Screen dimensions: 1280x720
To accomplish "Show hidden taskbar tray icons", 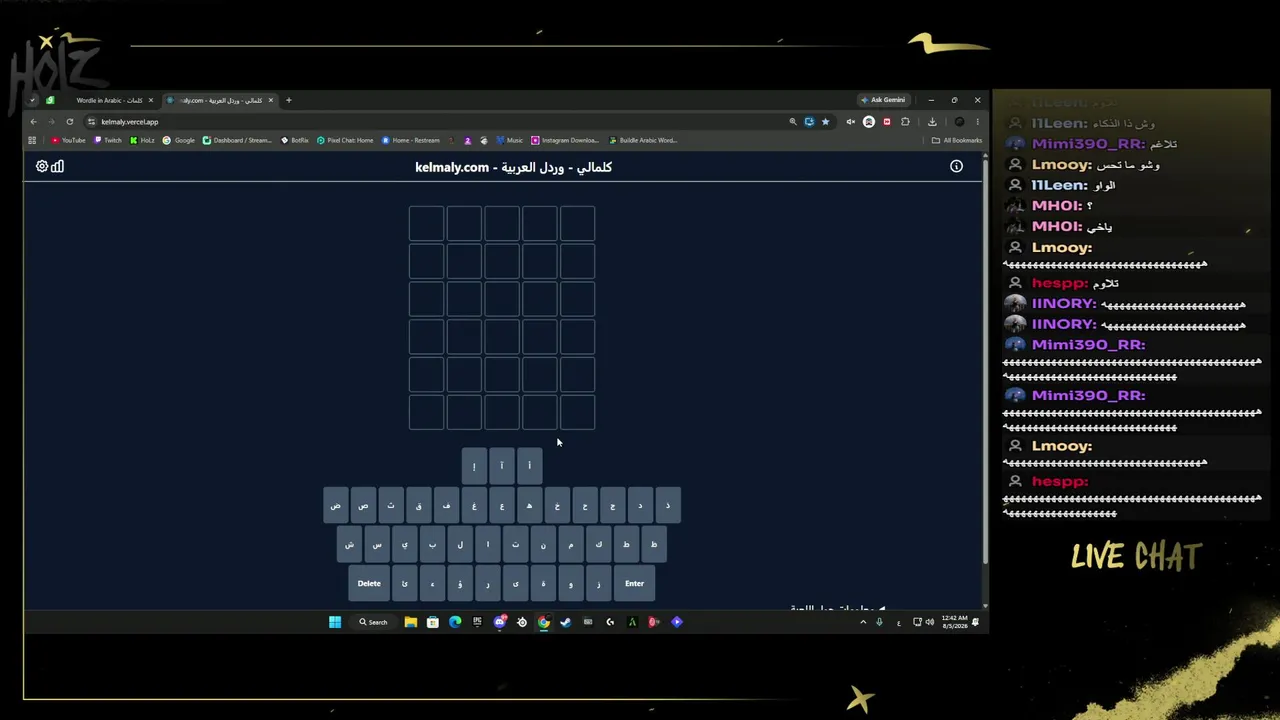I will 863,622.
